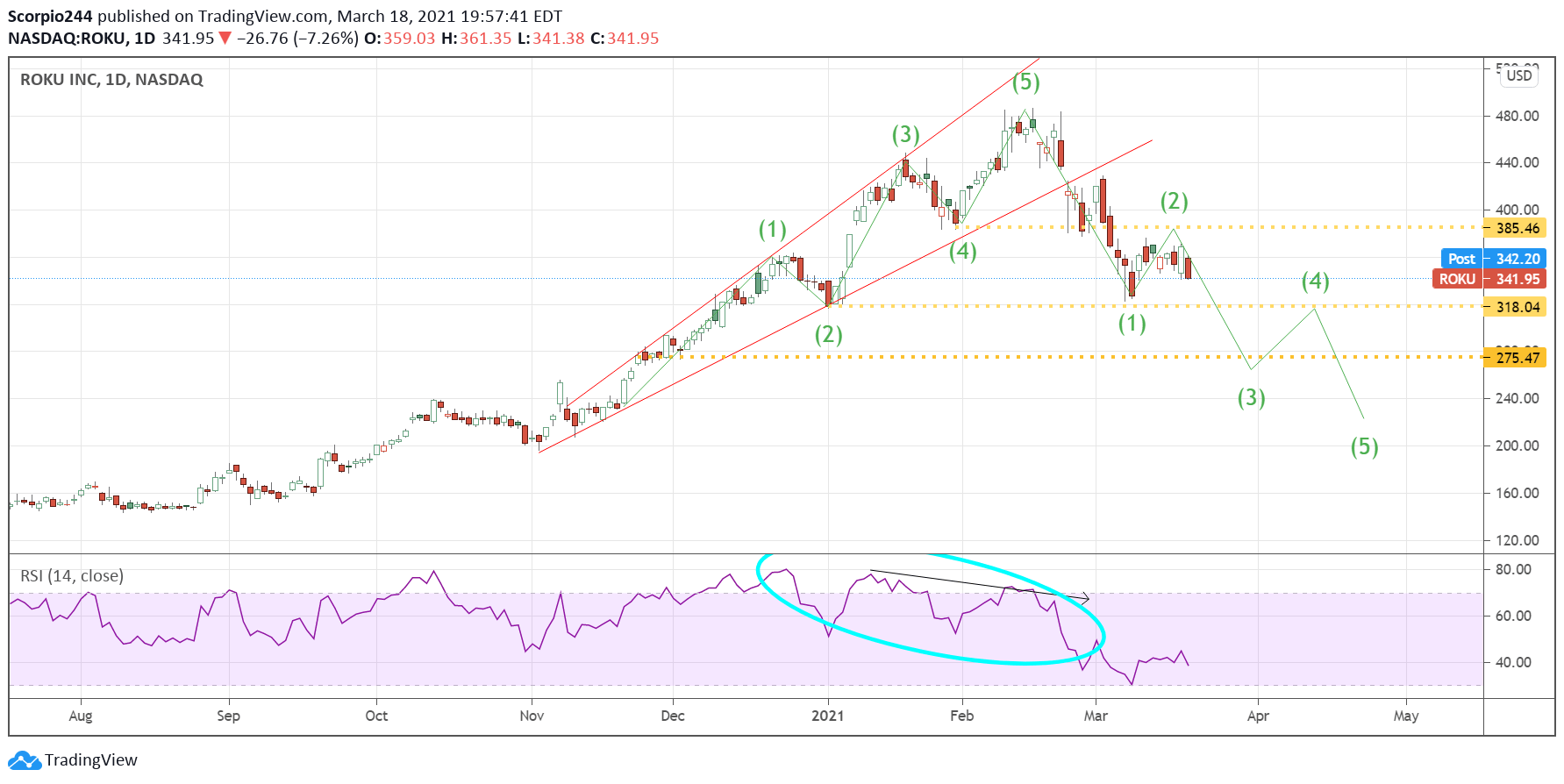1564x784 pixels.
Task: Click the Dec label on time axis
Action: [x=673, y=716]
